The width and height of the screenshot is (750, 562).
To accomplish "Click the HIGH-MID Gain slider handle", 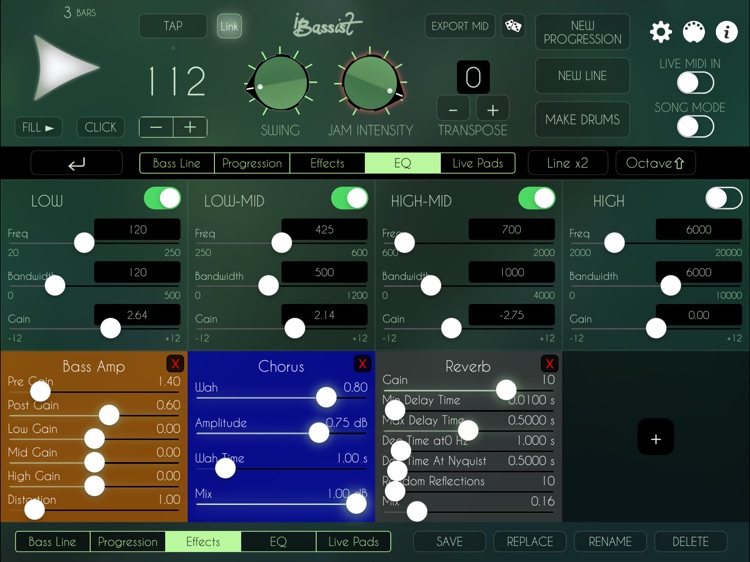I will point(452,329).
